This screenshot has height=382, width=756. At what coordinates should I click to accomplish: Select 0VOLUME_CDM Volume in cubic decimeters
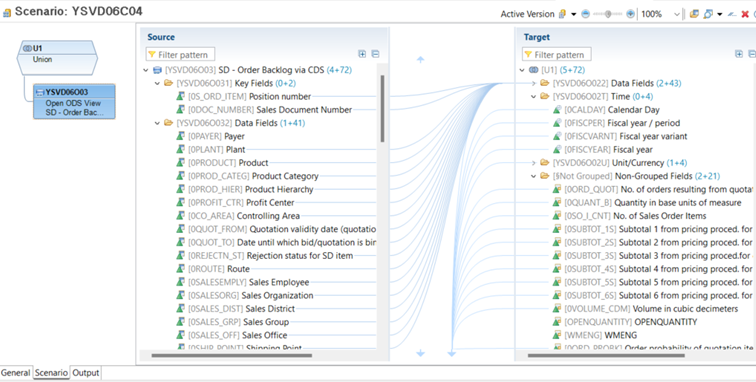pyautogui.click(x=646, y=309)
